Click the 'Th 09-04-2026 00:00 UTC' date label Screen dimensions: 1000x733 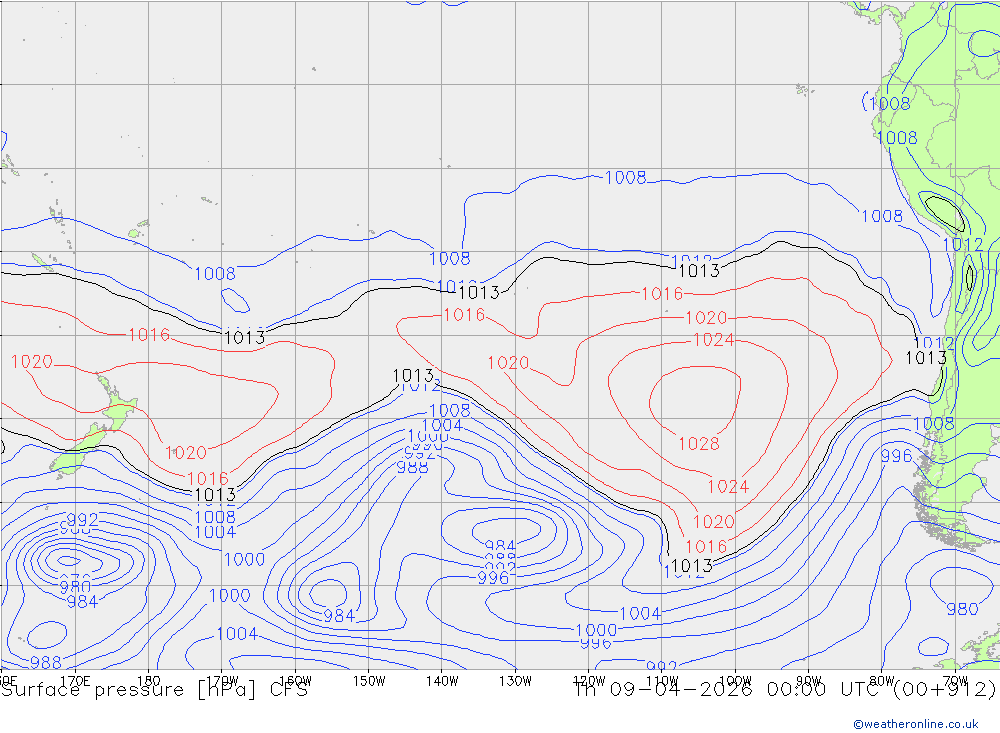point(730,690)
